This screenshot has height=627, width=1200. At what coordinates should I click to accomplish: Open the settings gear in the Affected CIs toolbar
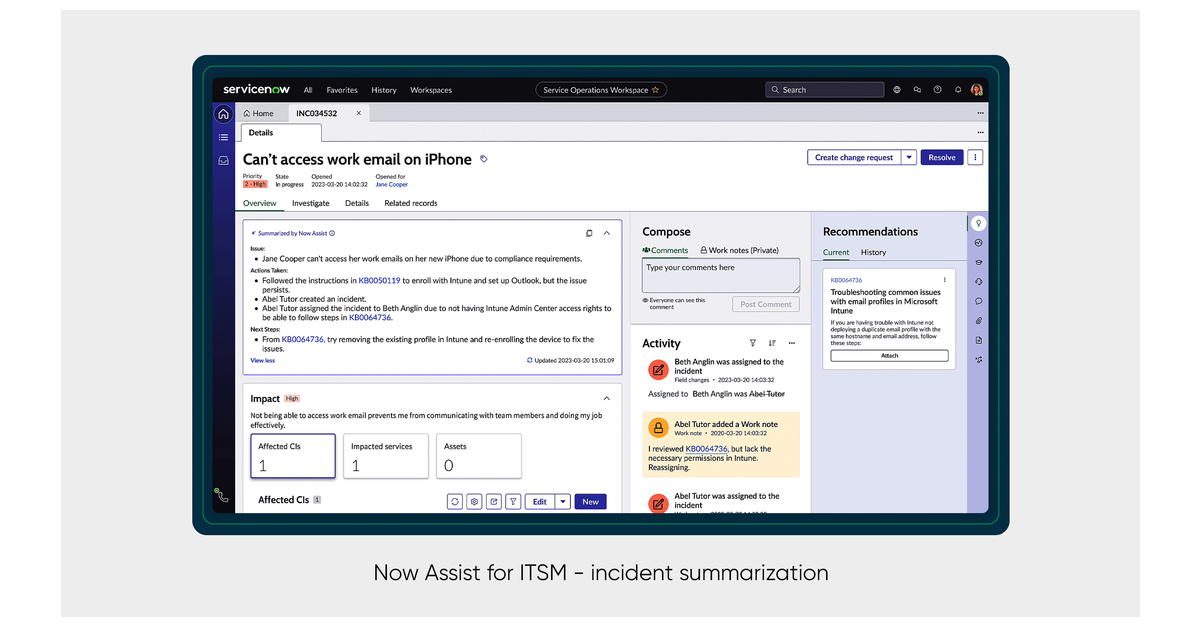[474, 501]
